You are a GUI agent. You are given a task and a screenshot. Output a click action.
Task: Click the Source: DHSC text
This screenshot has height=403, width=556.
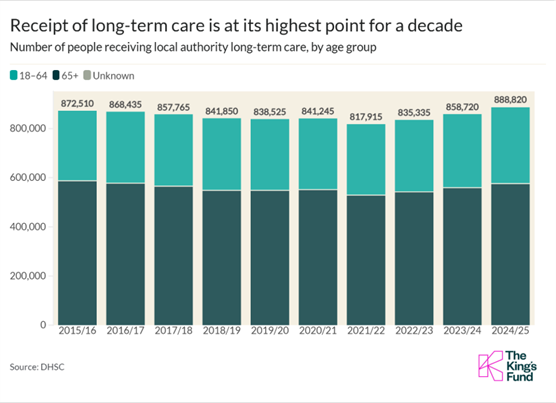point(37,367)
